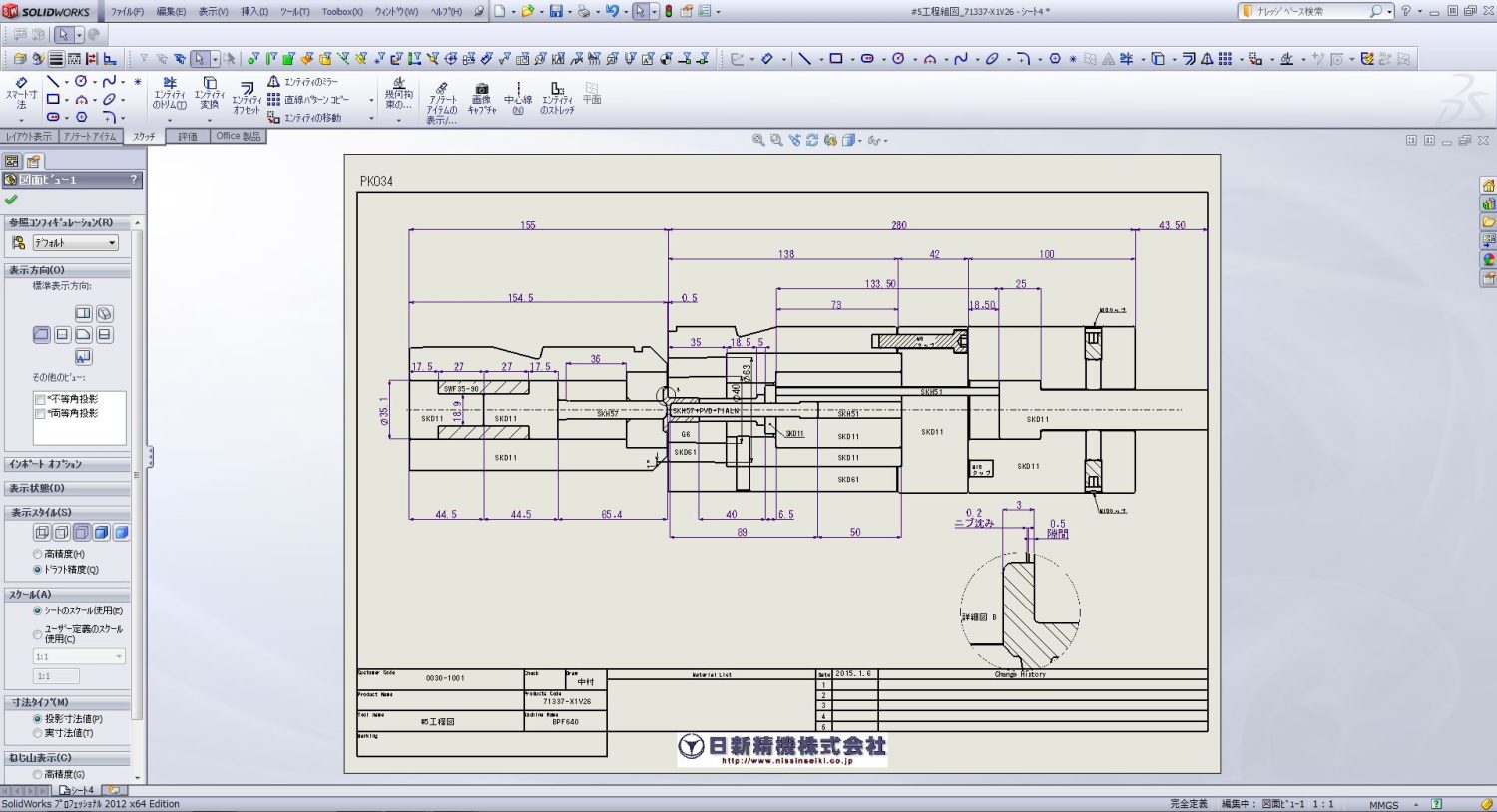Click the custom scale 1:1 text field
This screenshot has height=812, width=1497.
57,676
